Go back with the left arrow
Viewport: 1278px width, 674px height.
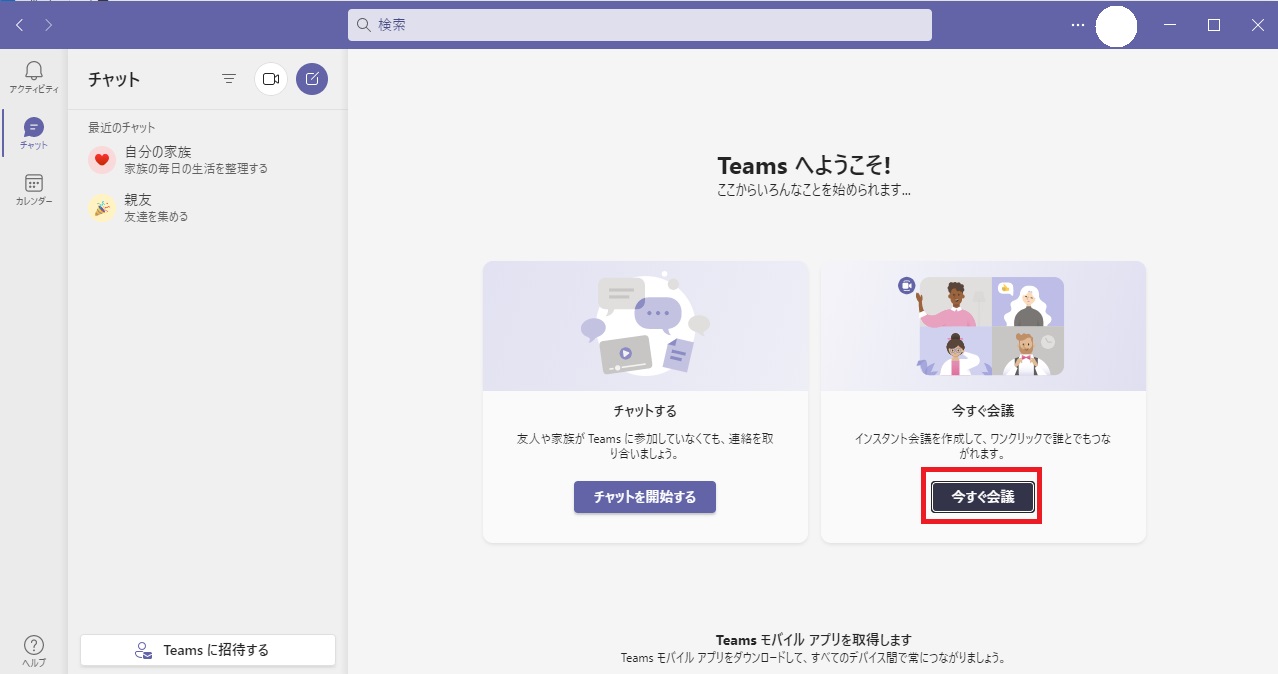tap(19, 25)
